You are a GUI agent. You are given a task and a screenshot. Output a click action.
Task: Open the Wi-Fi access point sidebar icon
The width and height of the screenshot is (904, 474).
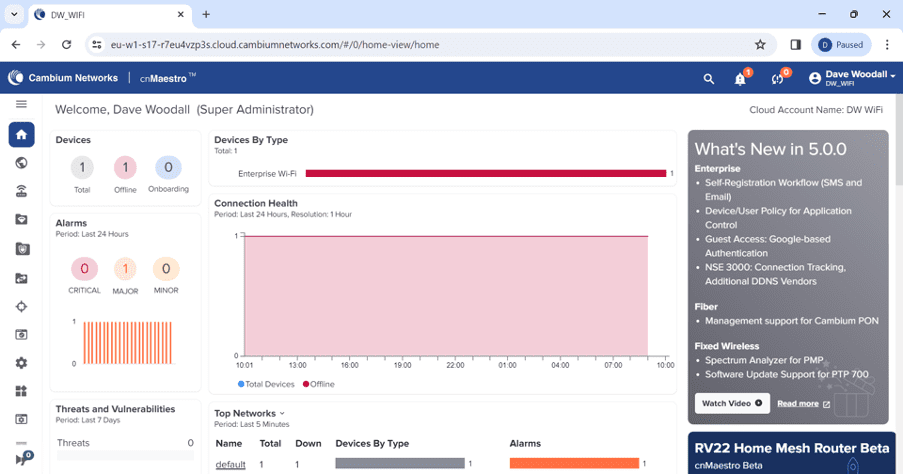[21, 191]
